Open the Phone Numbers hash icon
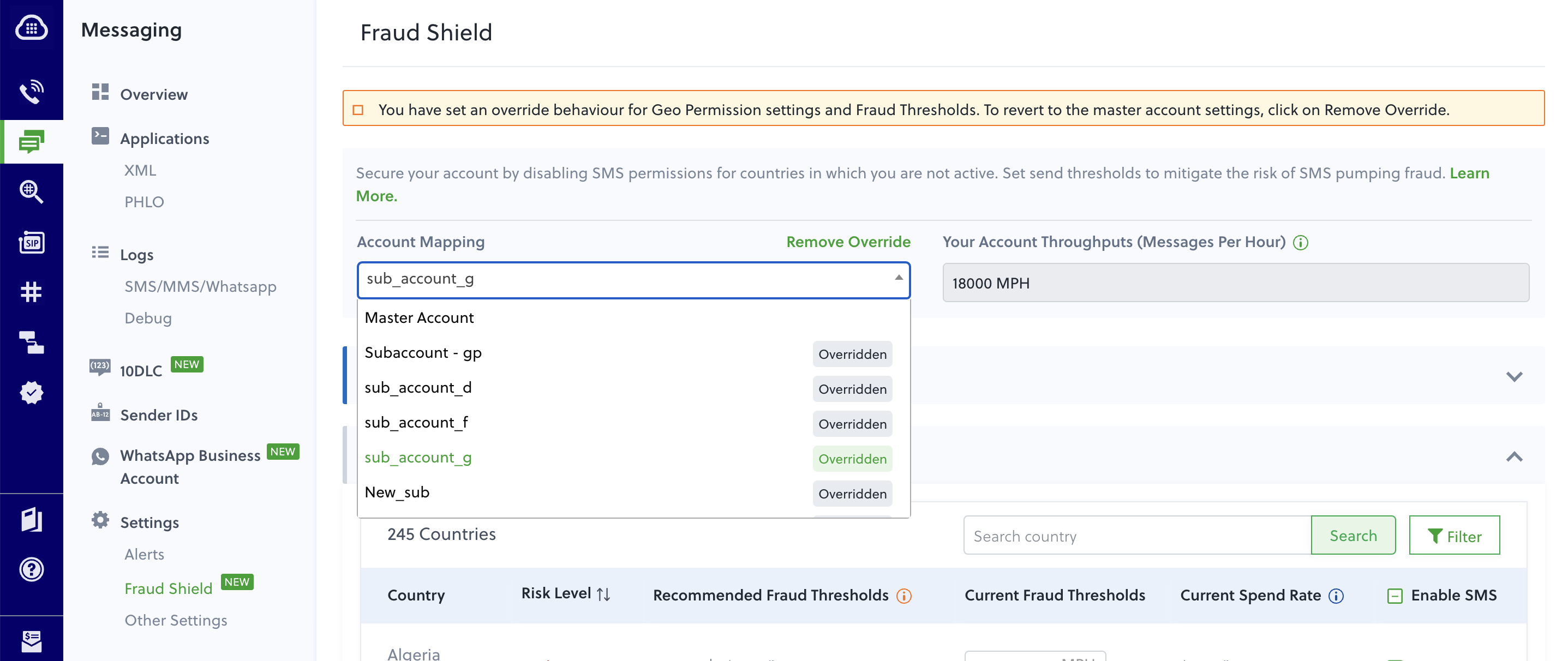Image resolution: width=1568 pixels, height=661 pixels. 31,292
